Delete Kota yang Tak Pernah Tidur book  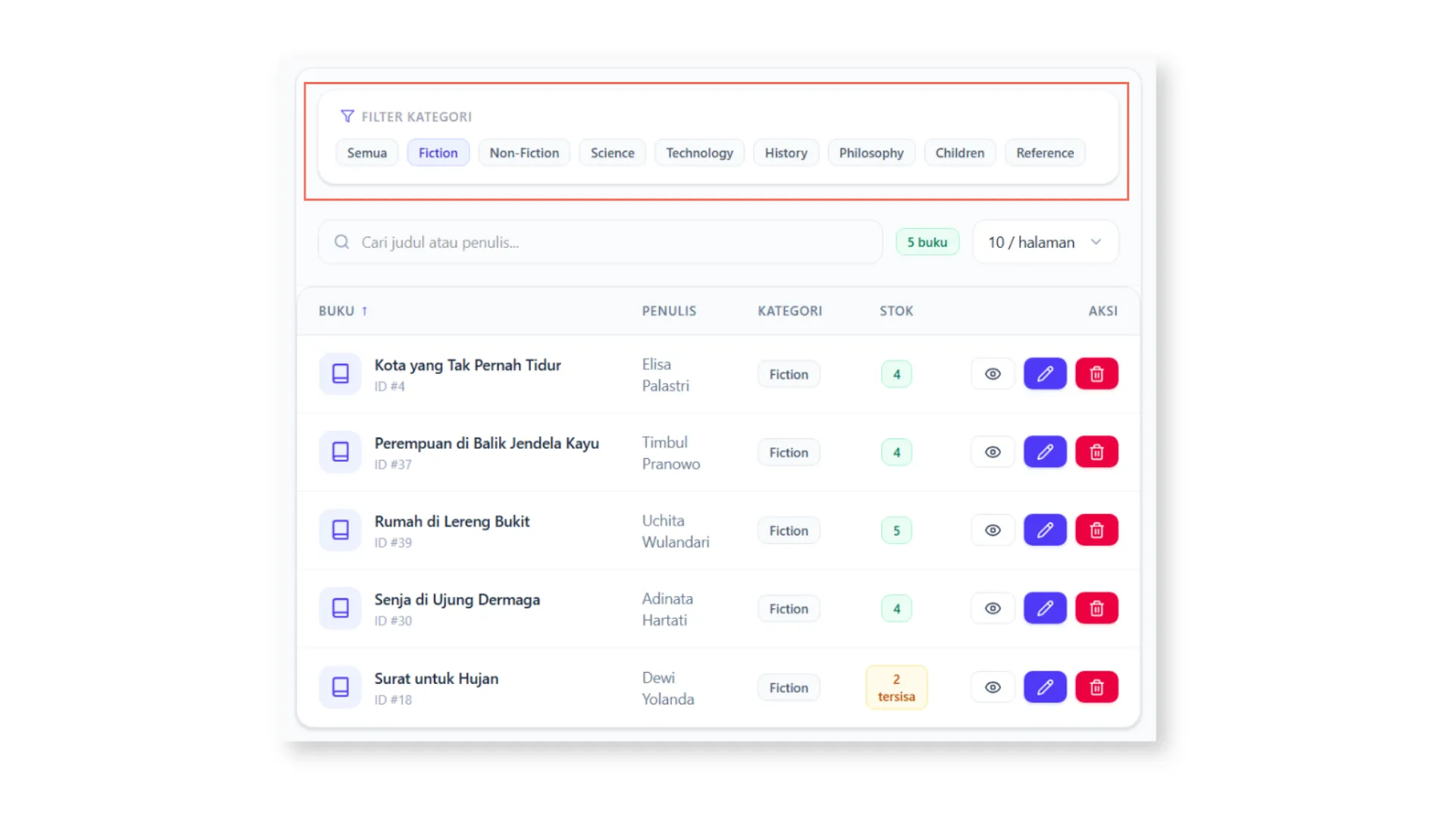(1097, 374)
